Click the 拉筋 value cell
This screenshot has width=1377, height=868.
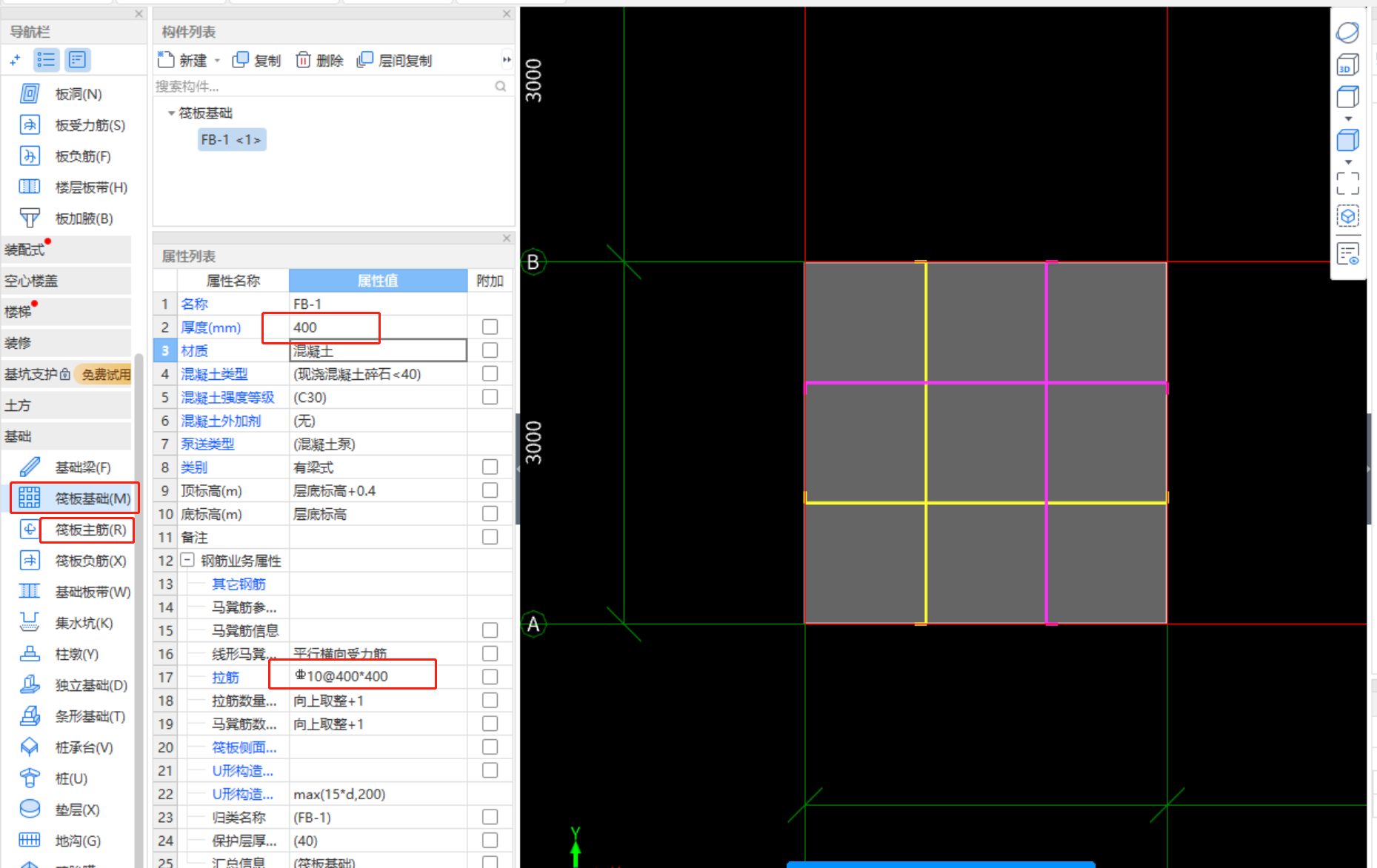click(x=378, y=676)
